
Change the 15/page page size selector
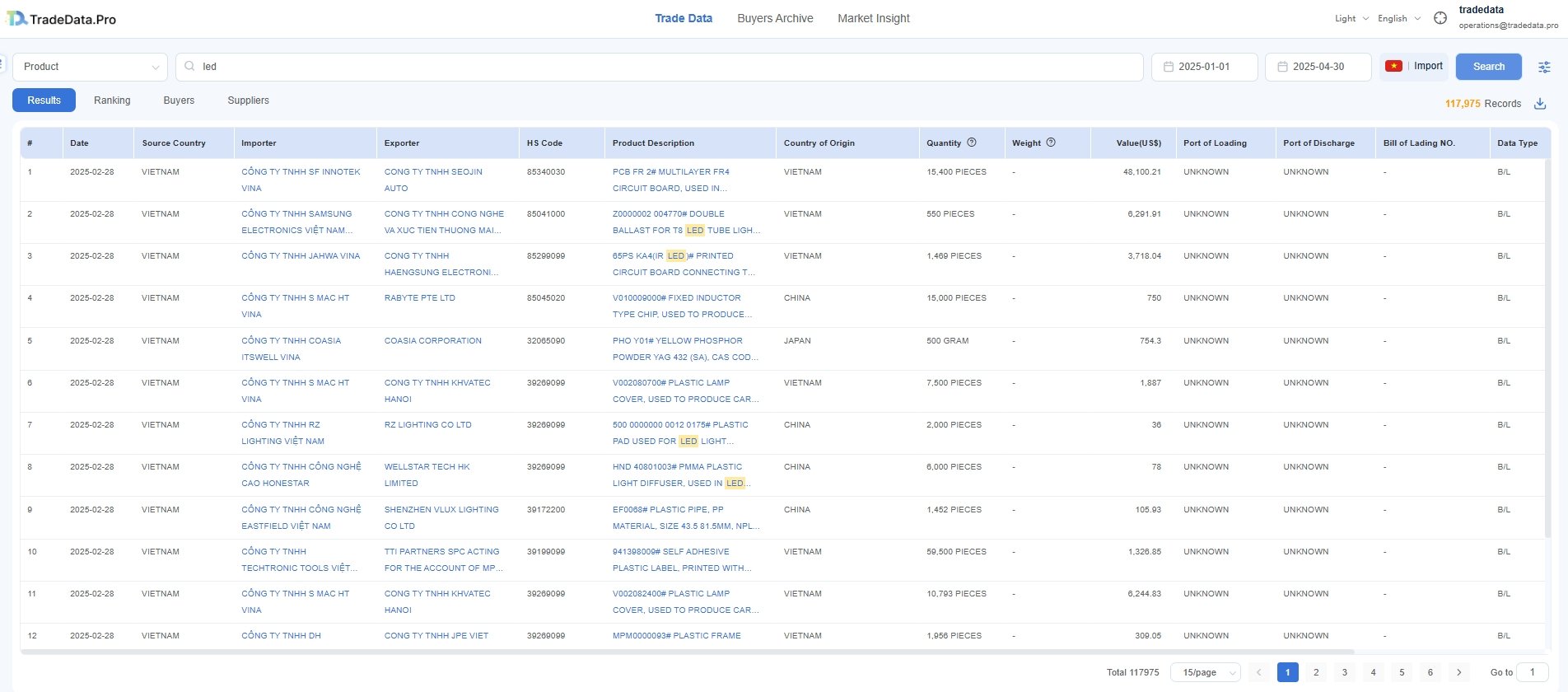(1205, 672)
